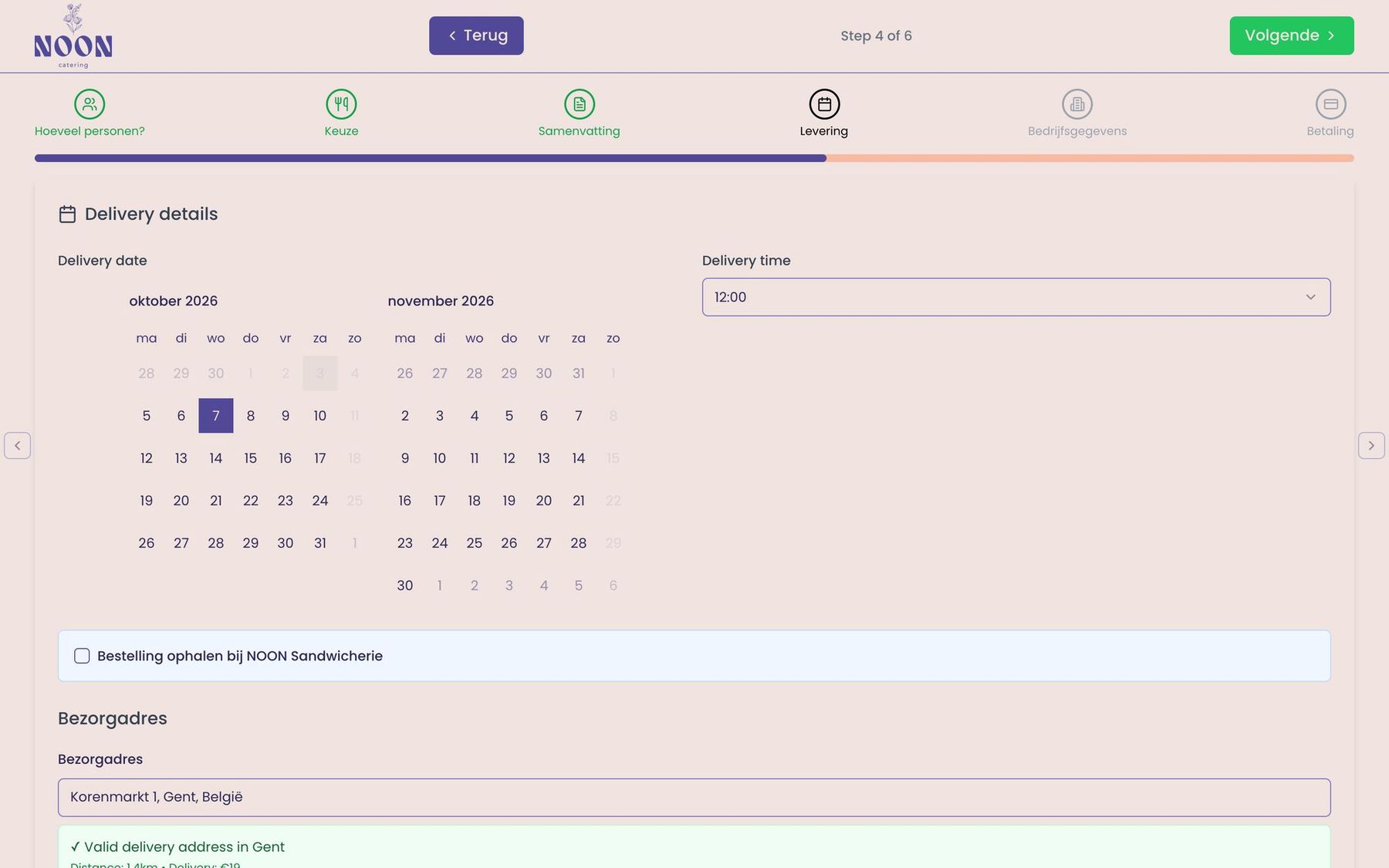The image size is (1389, 868).
Task: Select November 25 in the calendar
Action: pyautogui.click(x=475, y=543)
